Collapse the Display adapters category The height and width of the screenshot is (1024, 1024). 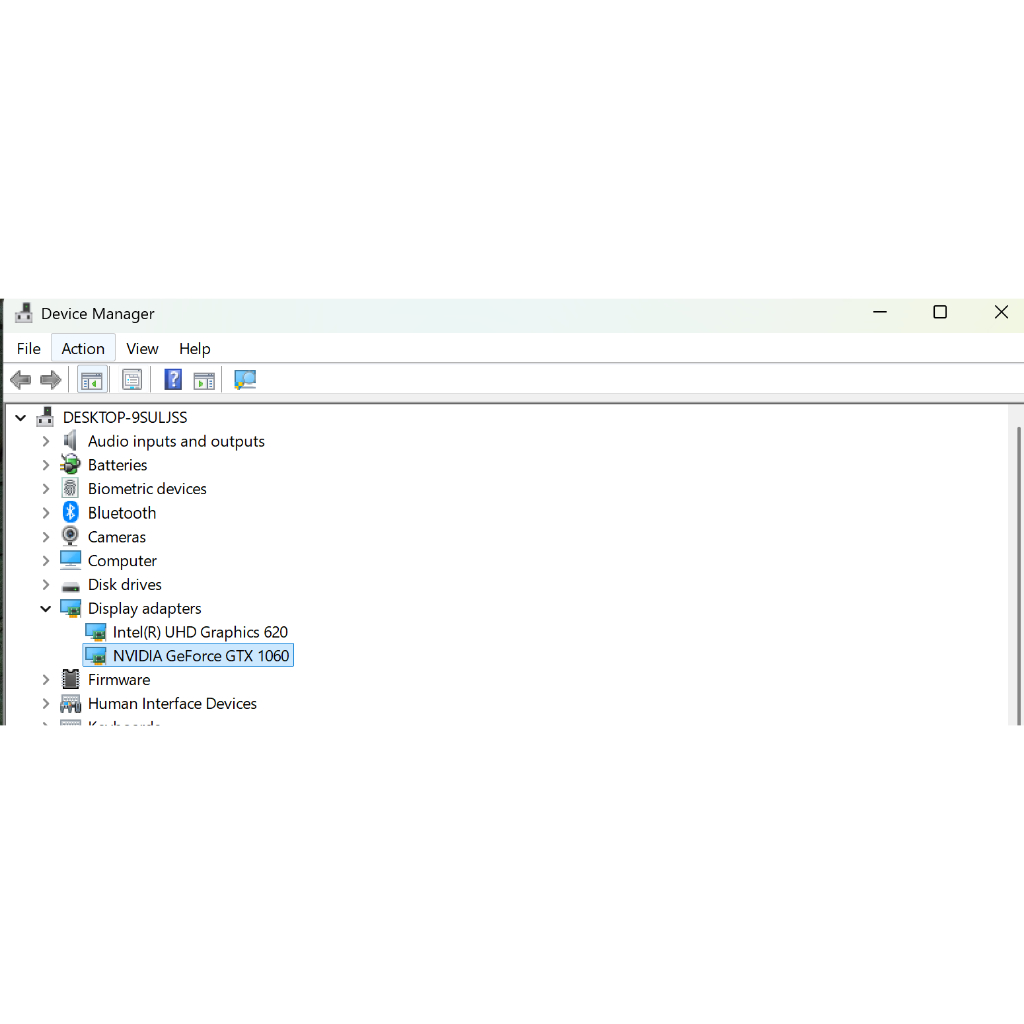[46, 608]
